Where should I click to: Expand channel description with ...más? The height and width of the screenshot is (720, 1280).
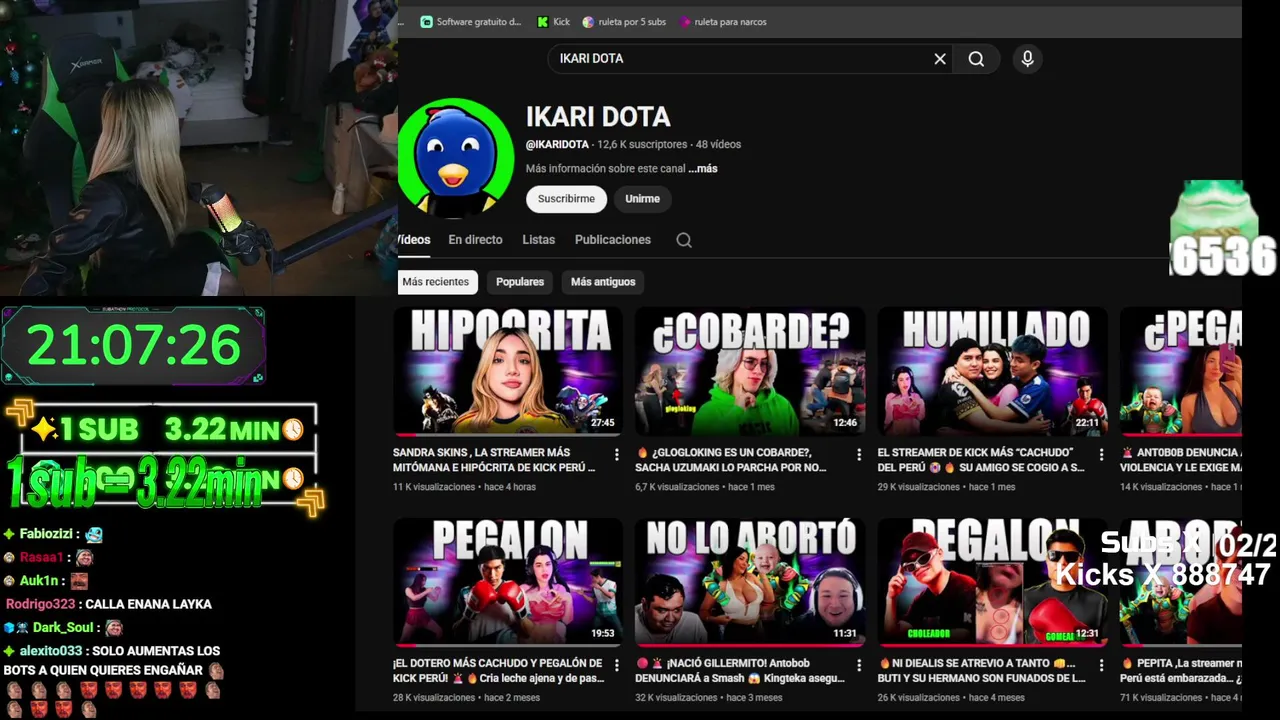tap(703, 169)
